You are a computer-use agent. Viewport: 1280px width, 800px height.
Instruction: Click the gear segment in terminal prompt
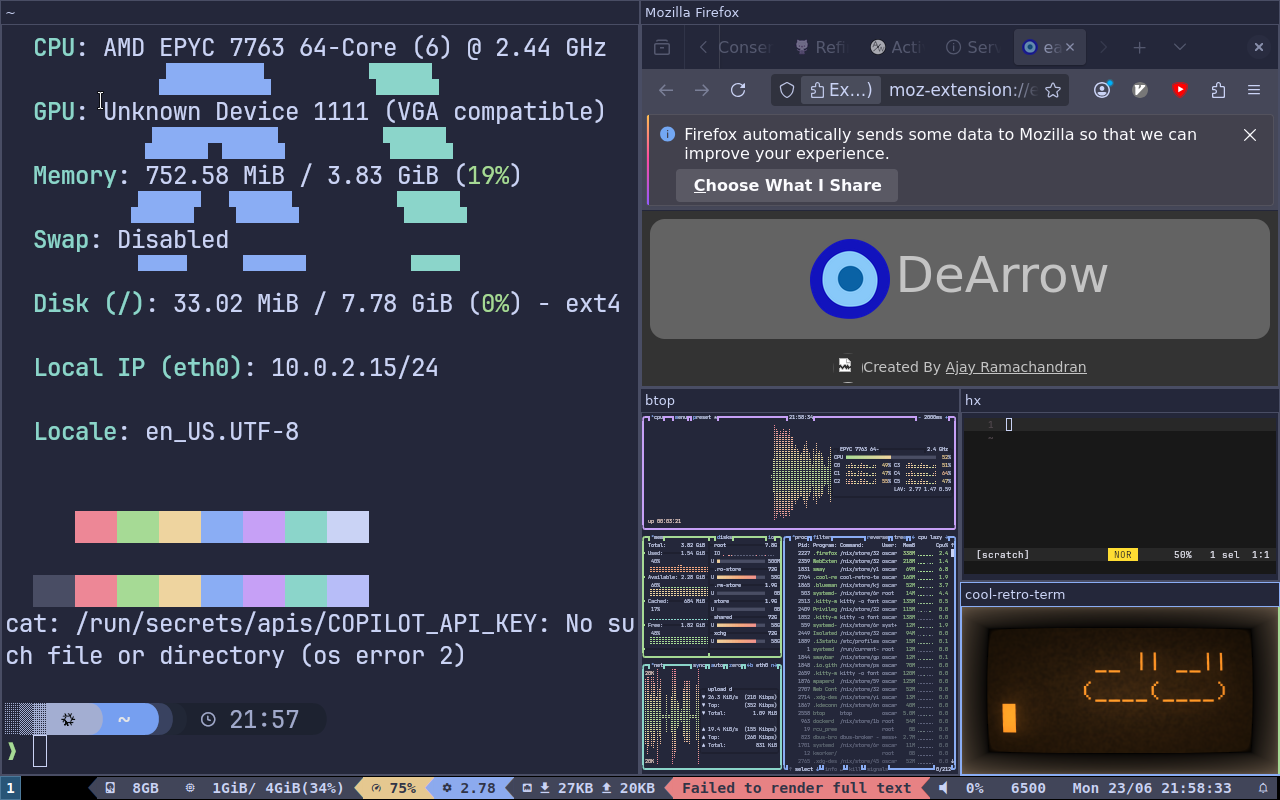click(x=68, y=719)
